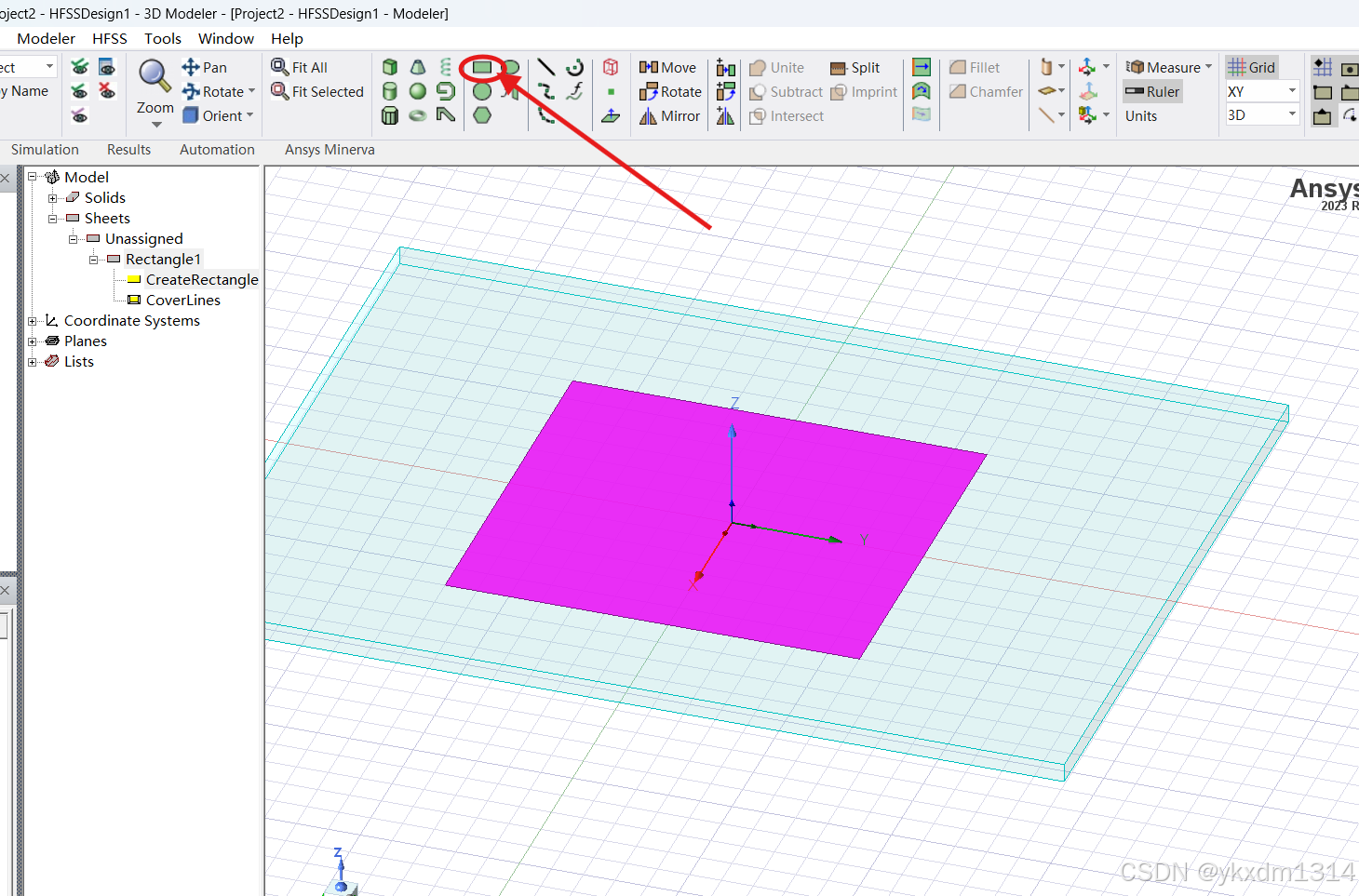This screenshot has width=1359, height=896.
Task: Click the Show All Objects eye icon
Action: pyautogui.click(x=80, y=67)
